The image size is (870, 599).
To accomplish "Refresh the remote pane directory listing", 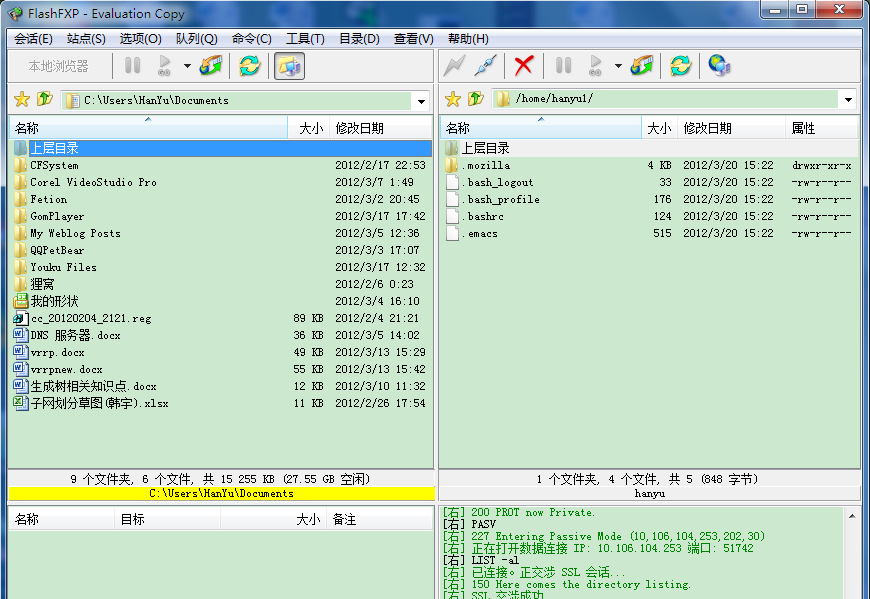I will point(680,65).
